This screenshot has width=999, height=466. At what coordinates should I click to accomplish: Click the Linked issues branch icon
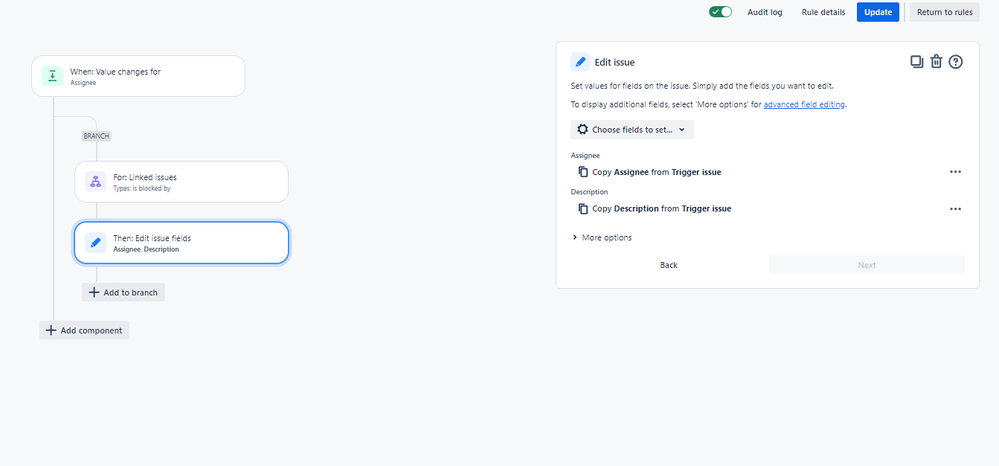click(x=96, y=182)
